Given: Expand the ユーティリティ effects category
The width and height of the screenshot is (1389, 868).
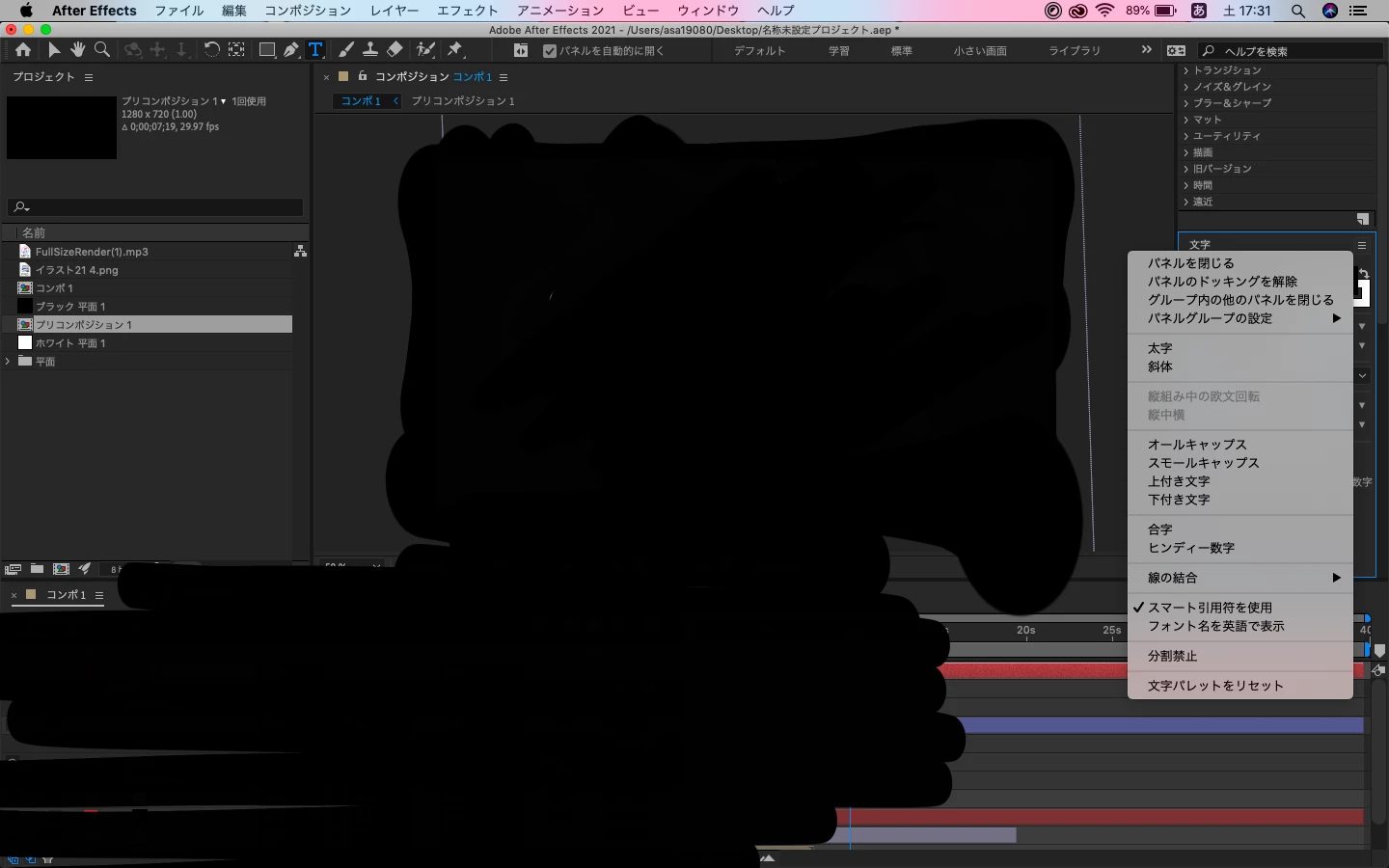Looking at the screenshot, I should [1186, 136].
